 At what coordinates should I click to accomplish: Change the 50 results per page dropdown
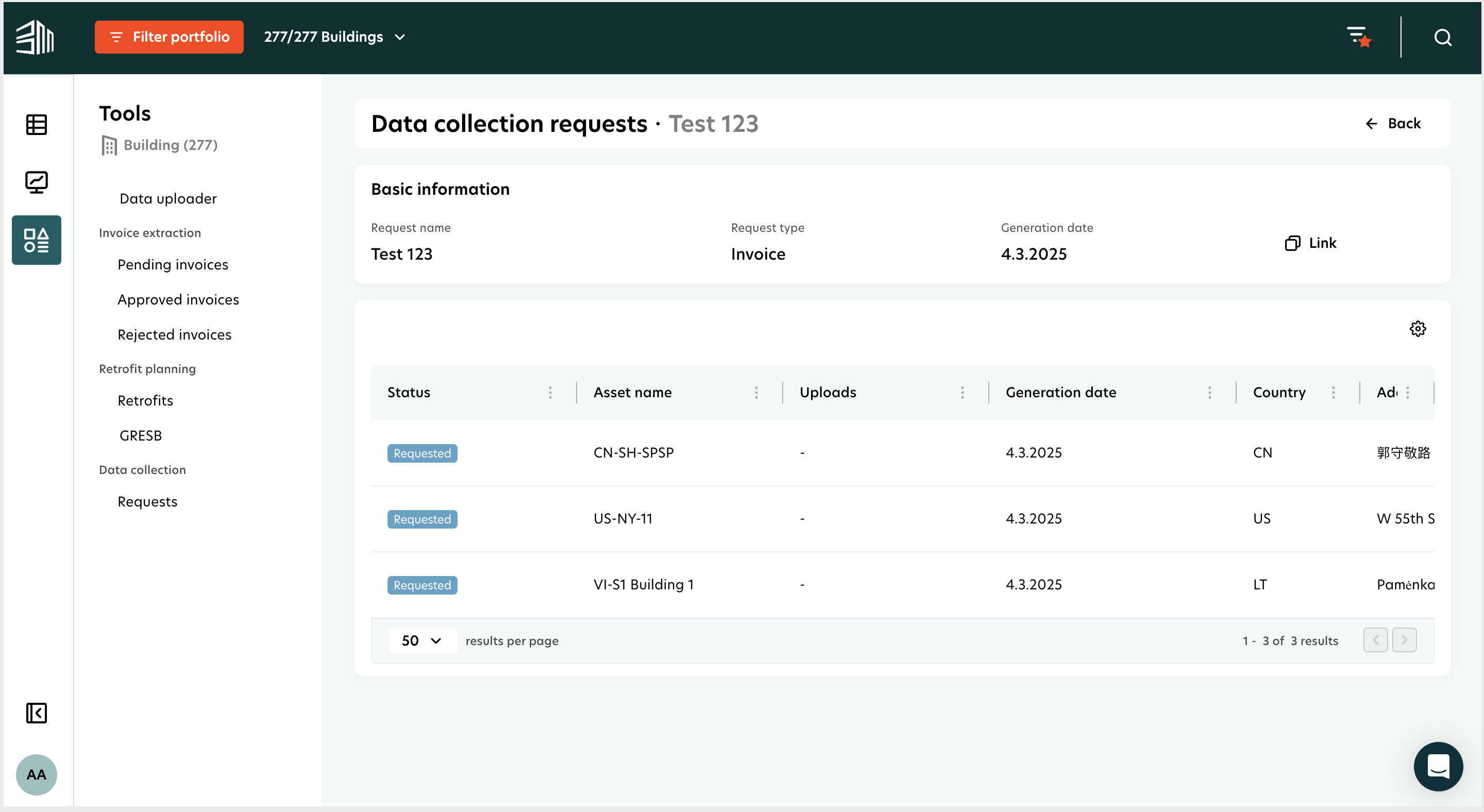423,641
